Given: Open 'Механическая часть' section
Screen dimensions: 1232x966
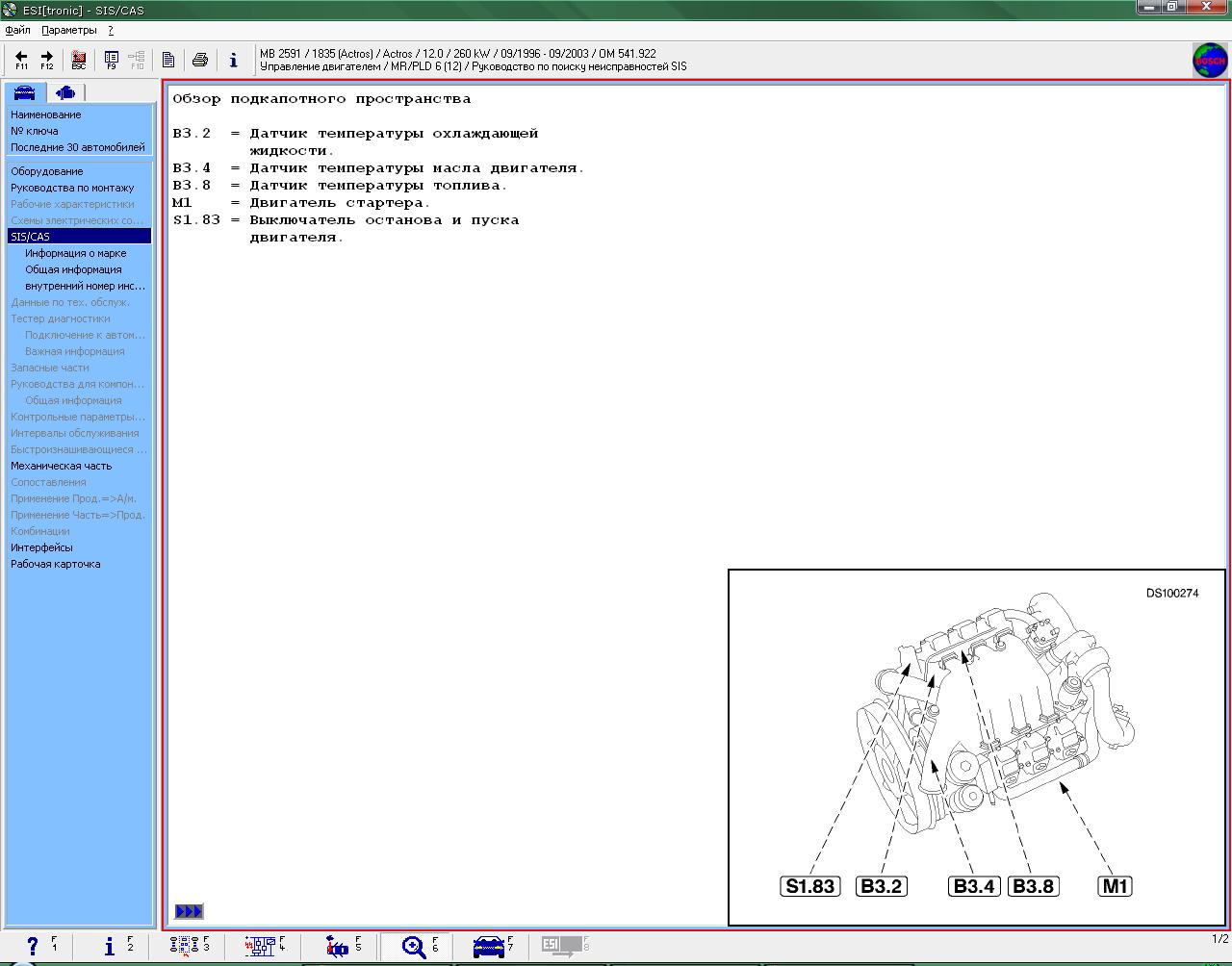Looking at the screenshot, I should coord(62,466).
